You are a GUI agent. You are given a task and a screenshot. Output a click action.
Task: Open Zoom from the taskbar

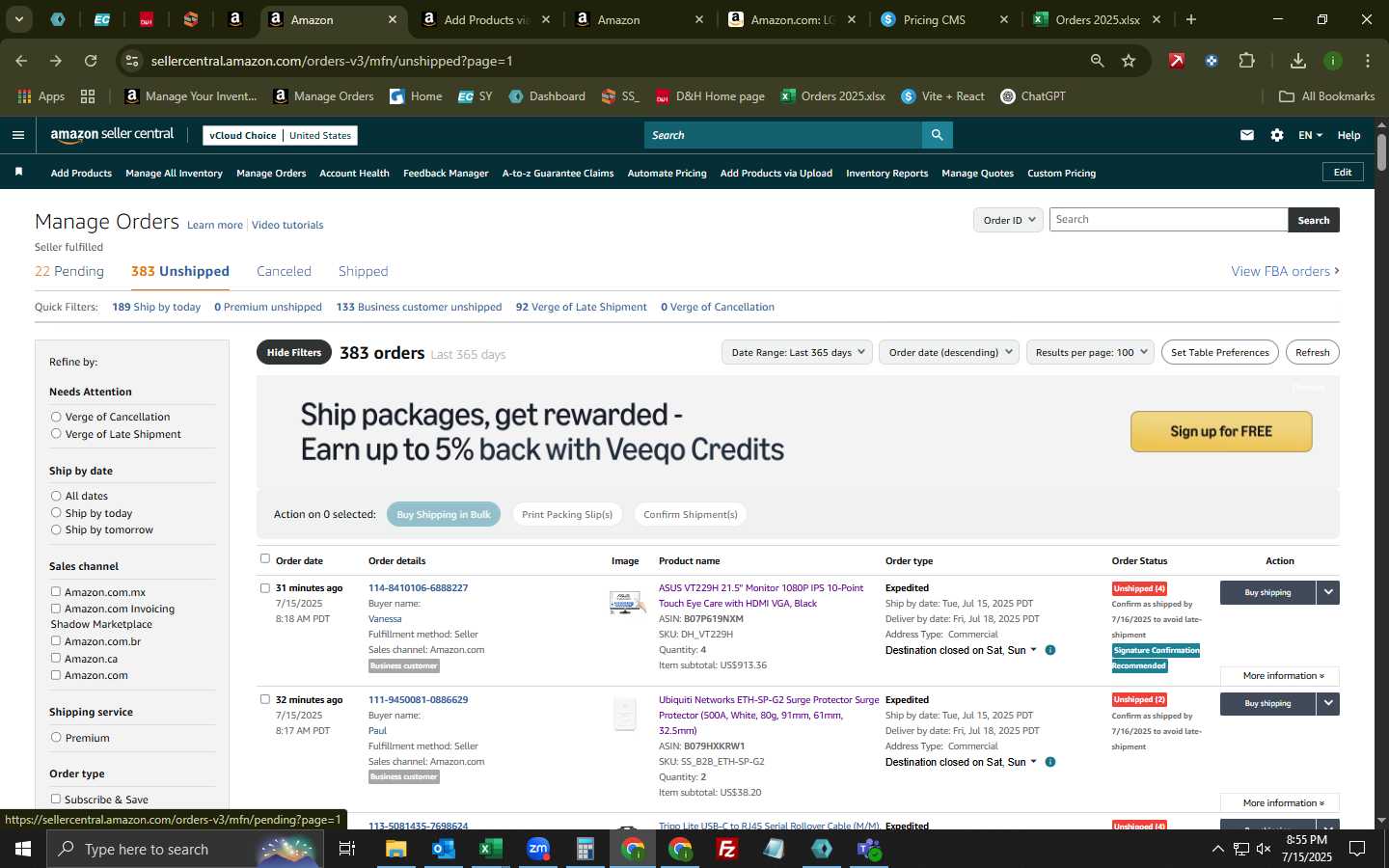click(538, 849)
